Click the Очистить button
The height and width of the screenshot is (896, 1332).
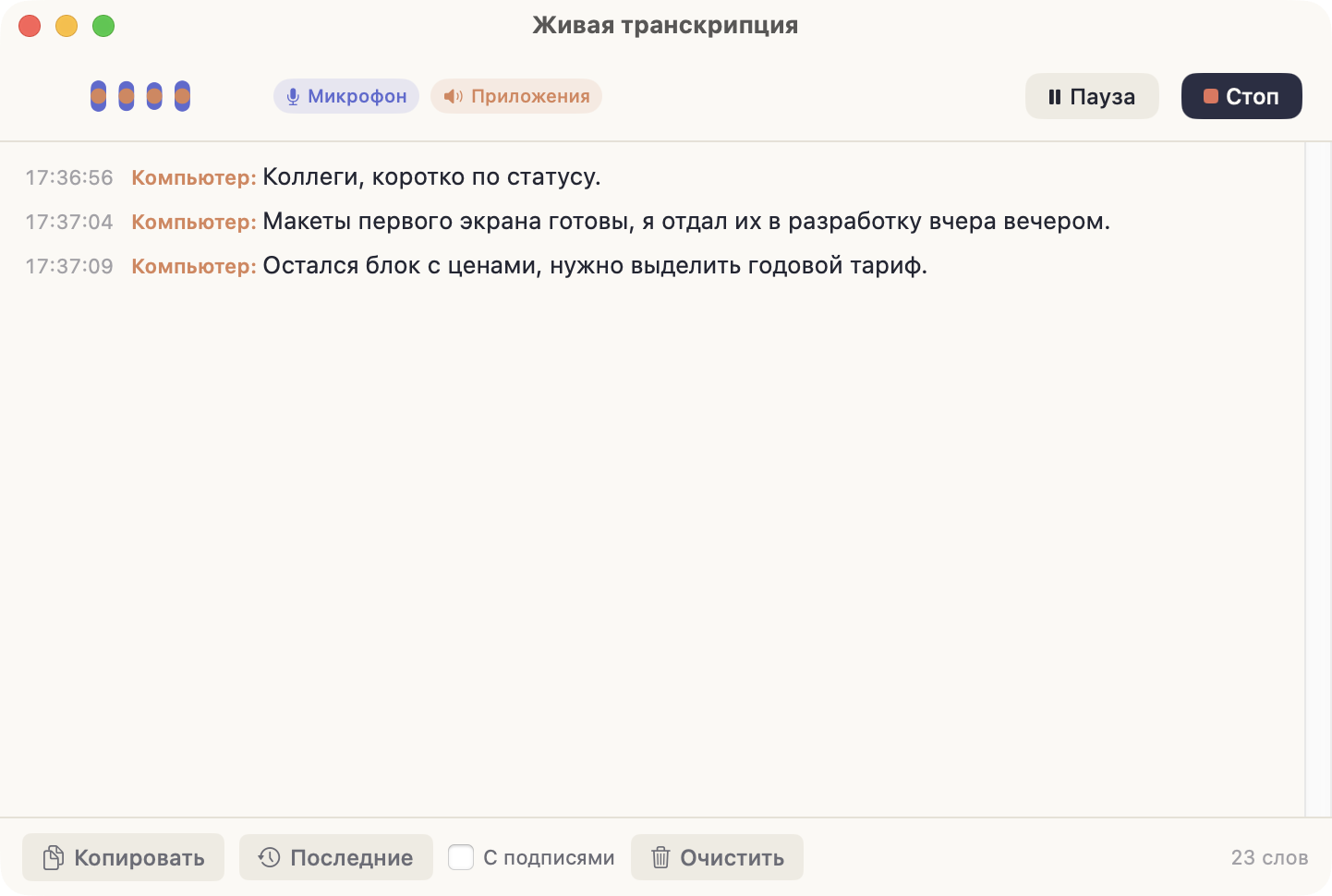(717, 857)
